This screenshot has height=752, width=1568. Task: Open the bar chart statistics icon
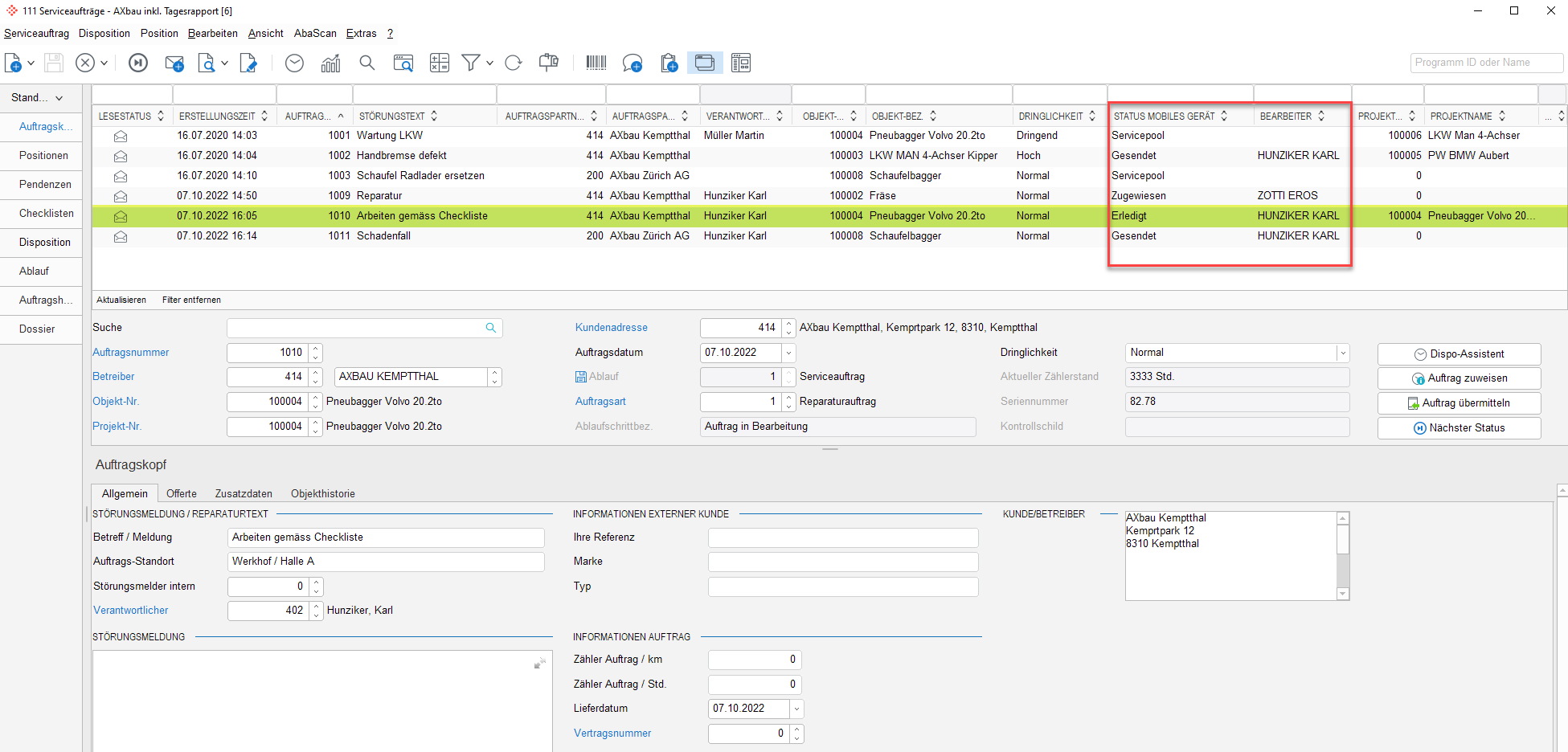(x=331, y=63)
